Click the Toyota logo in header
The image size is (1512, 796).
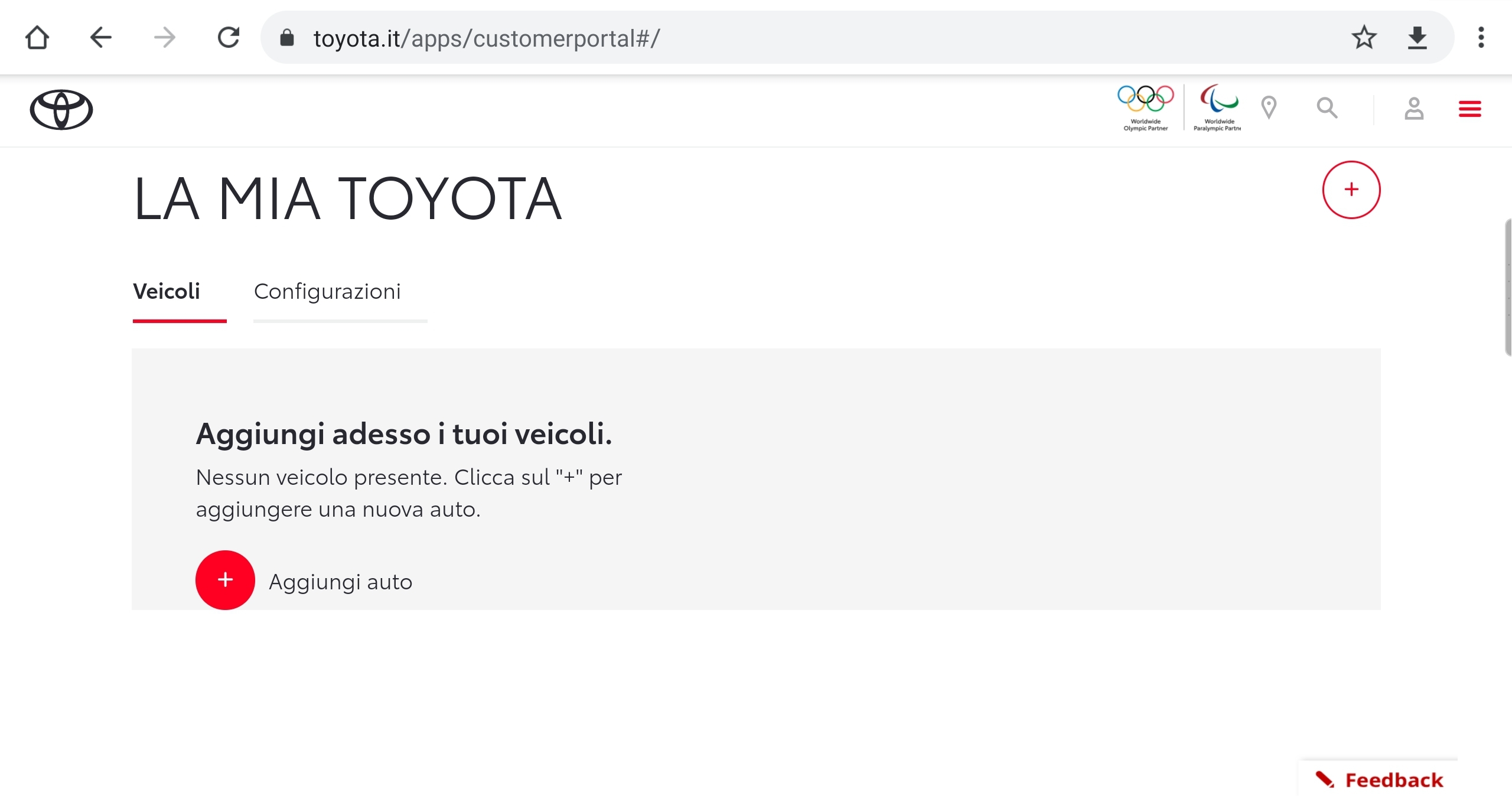click(x=61, y=110)
